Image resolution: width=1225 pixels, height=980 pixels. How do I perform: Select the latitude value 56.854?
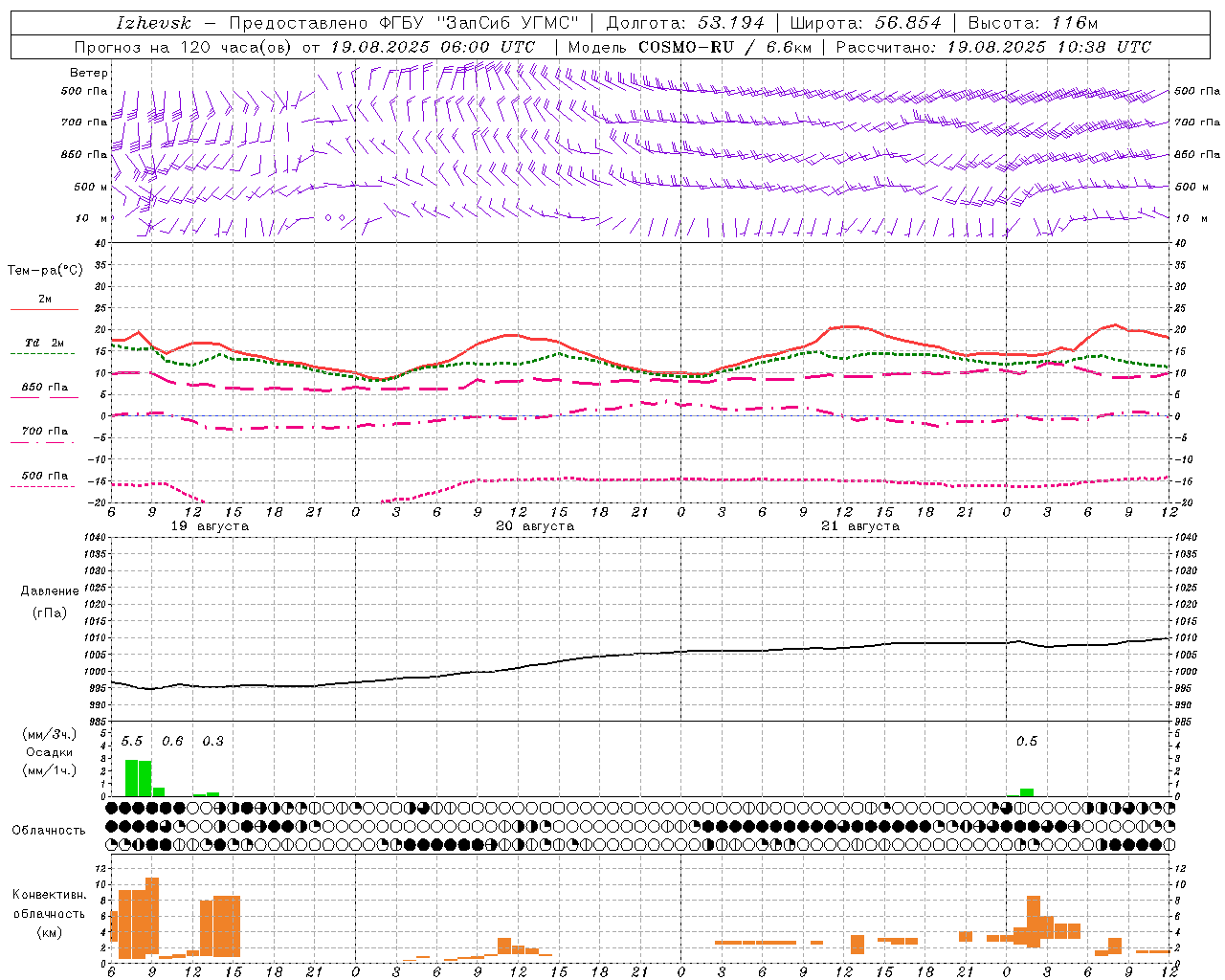pos(908,23)
